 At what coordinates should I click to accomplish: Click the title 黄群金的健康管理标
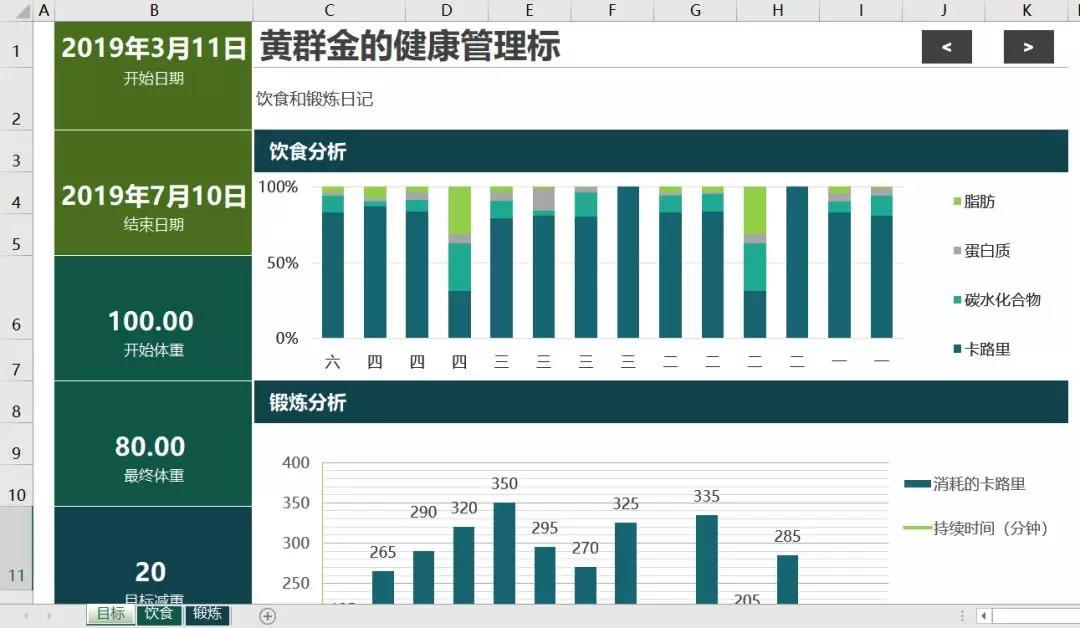pyautogui.click(x=410, y=47)
